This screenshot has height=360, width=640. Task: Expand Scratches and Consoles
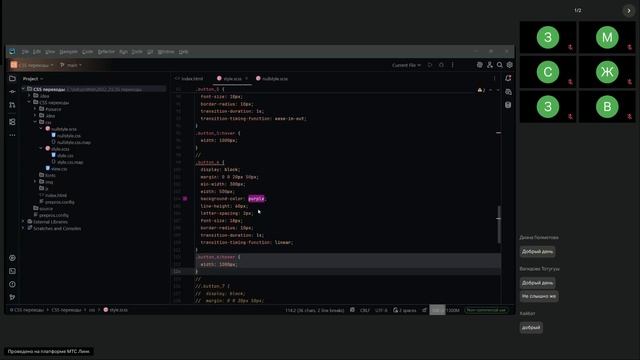pyautogui.click(x=23, y=228)
